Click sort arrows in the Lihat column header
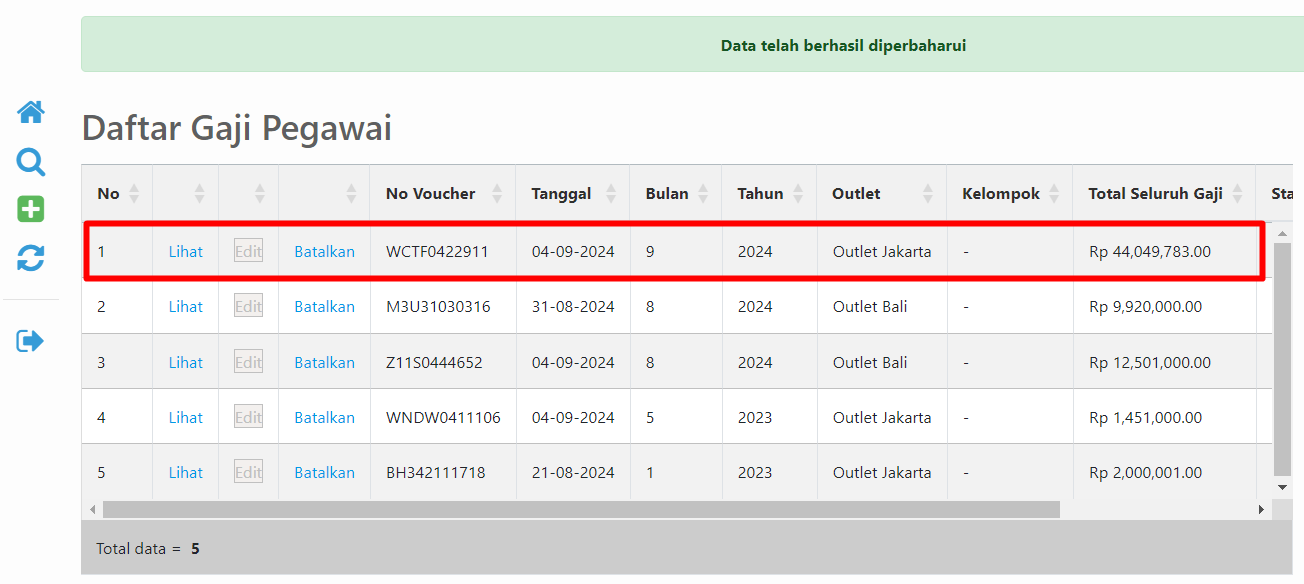This screenshot has width=1304, height=584. pos(199,194)
